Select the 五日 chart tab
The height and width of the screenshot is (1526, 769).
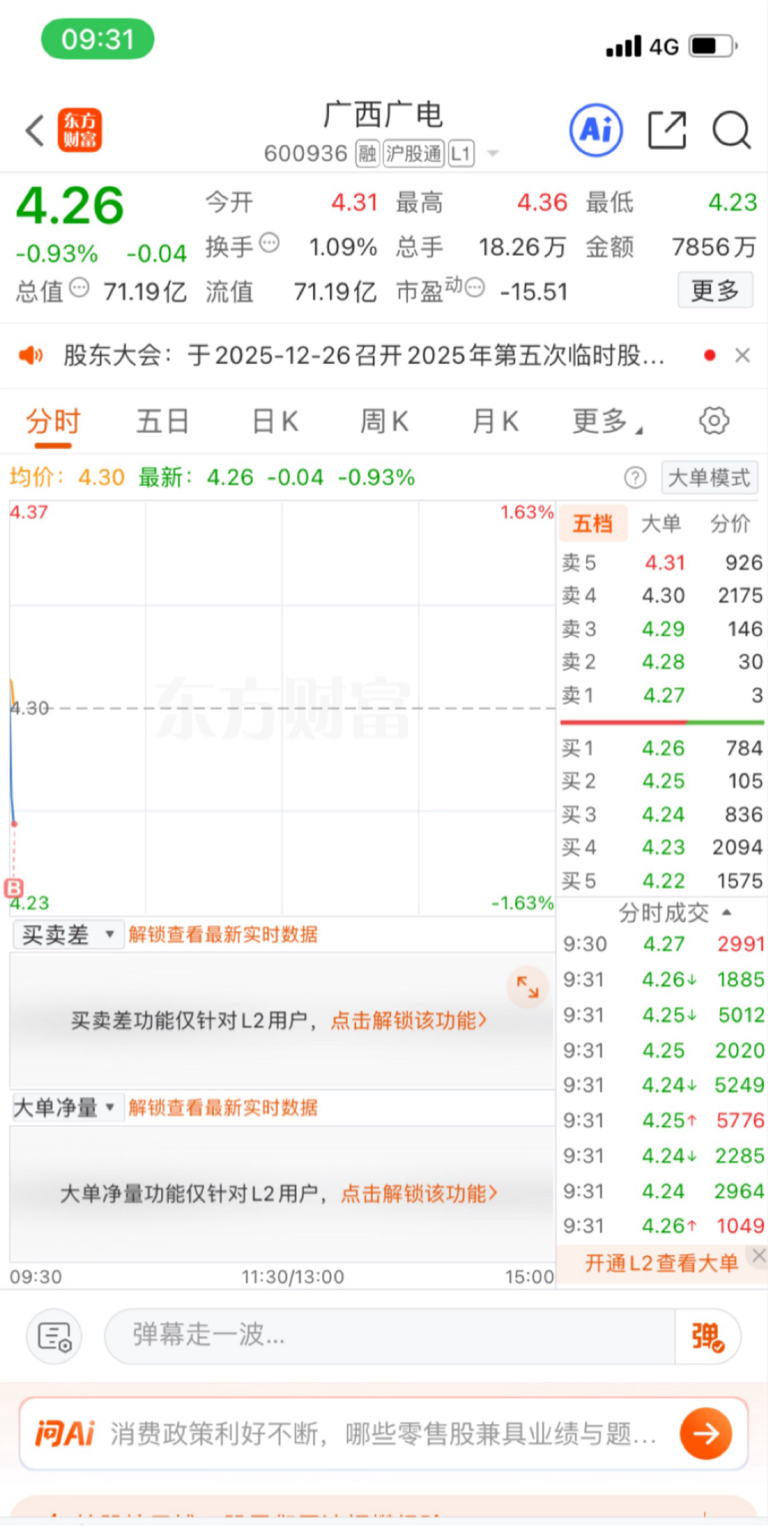(163, 422)
